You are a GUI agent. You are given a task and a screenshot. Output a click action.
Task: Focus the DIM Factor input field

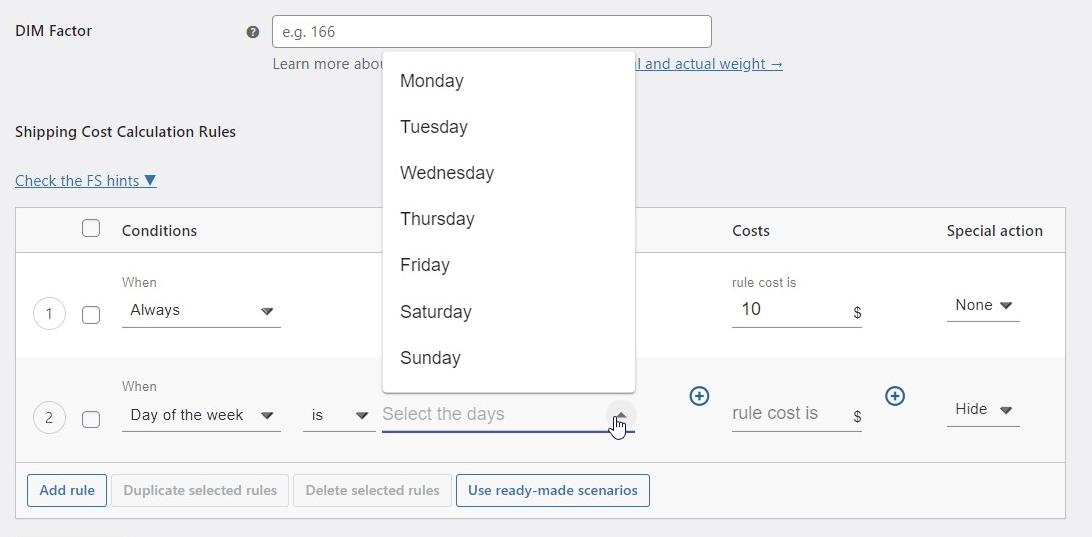click(x=492, y=31)
